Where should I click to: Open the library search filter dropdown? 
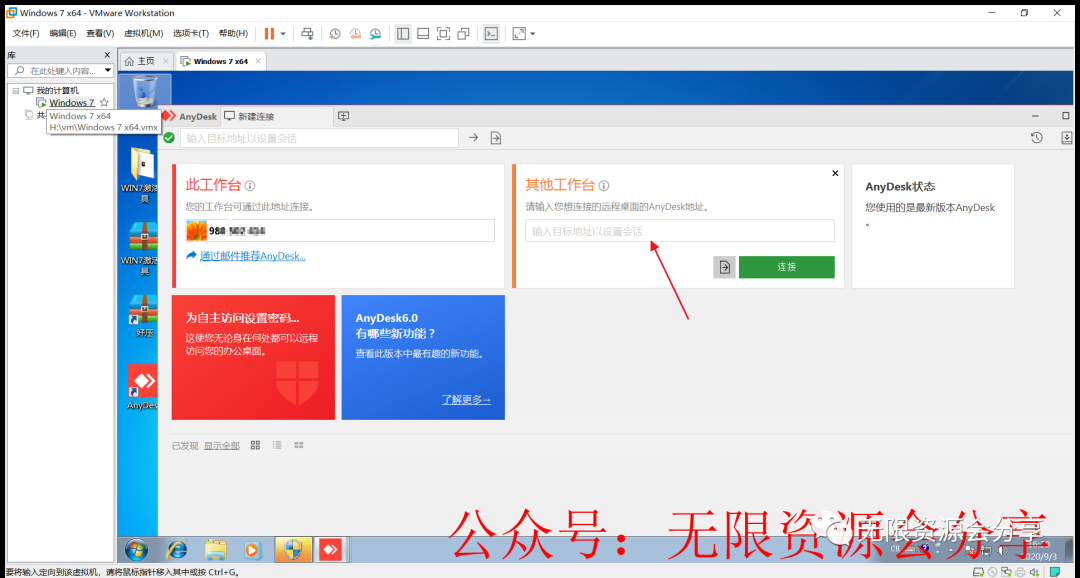107,70
